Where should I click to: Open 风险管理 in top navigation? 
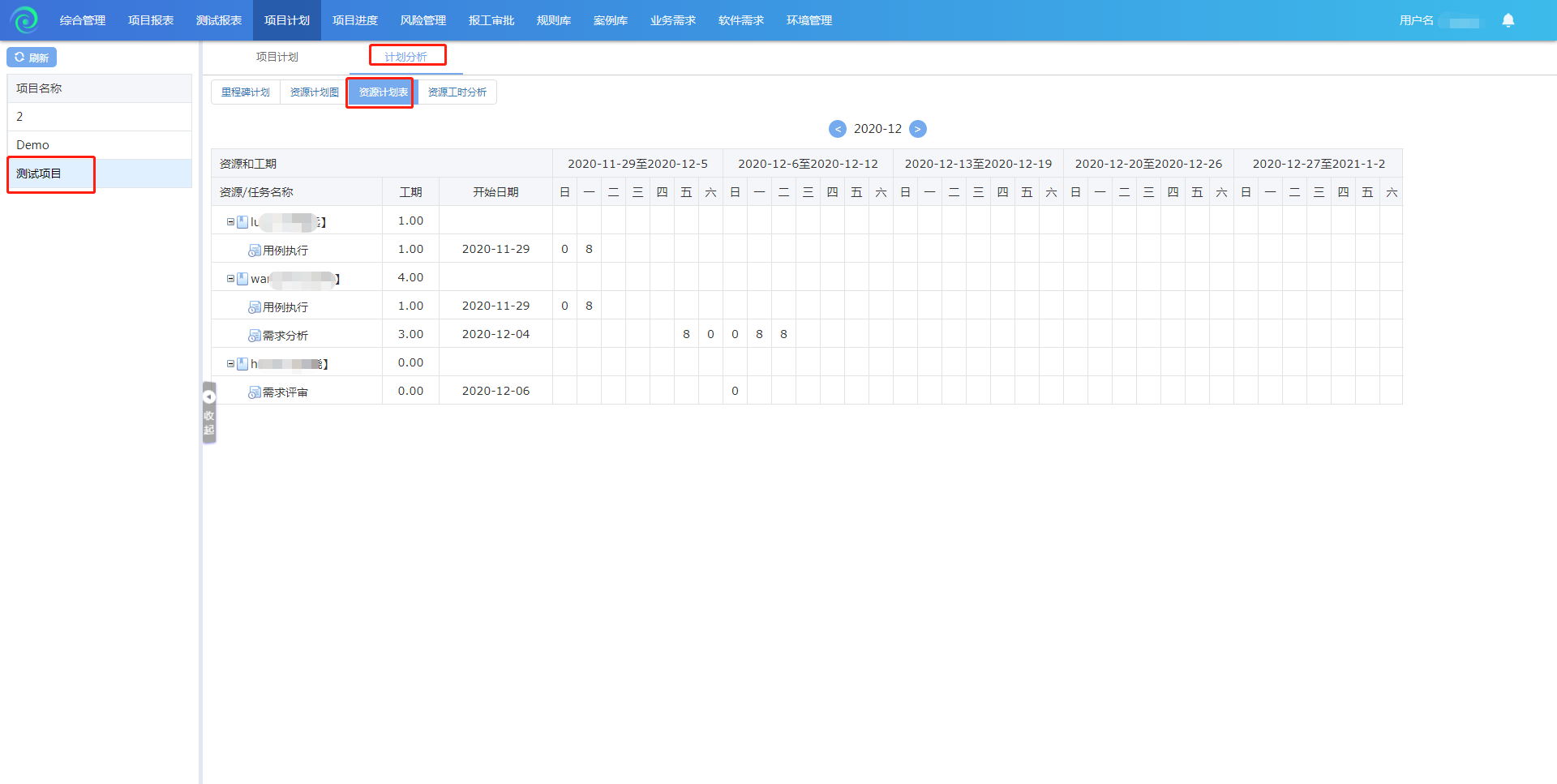[422, 20]
